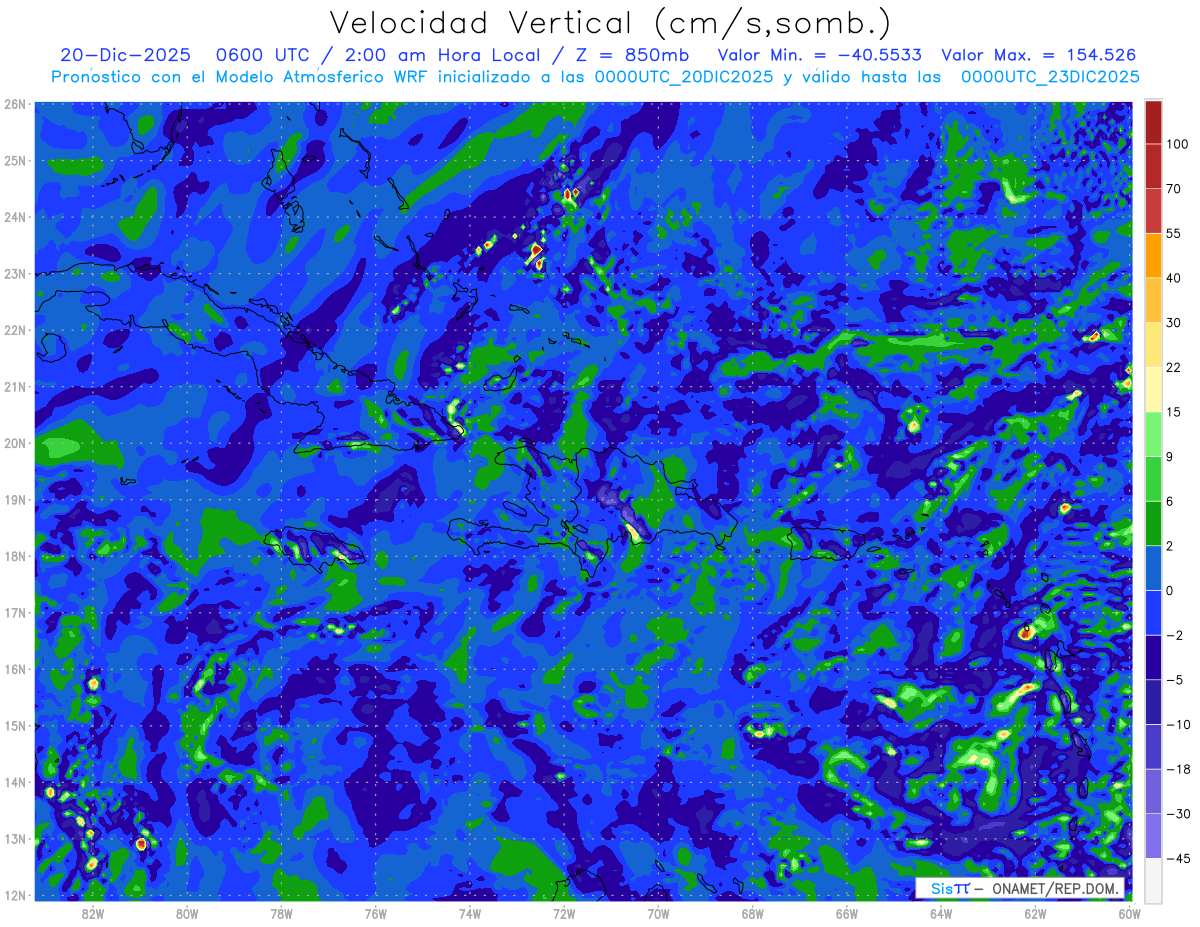Click the pale yellow swatch between 22 and 15
The image size is (1200, 927).
coord(1154,390)
